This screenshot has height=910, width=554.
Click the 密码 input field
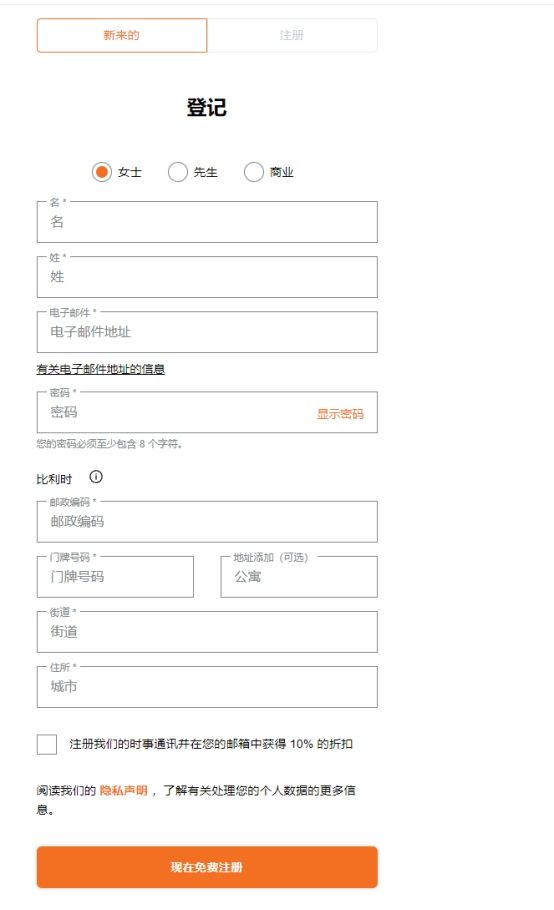pyautogui.click(x=174, y=412)
